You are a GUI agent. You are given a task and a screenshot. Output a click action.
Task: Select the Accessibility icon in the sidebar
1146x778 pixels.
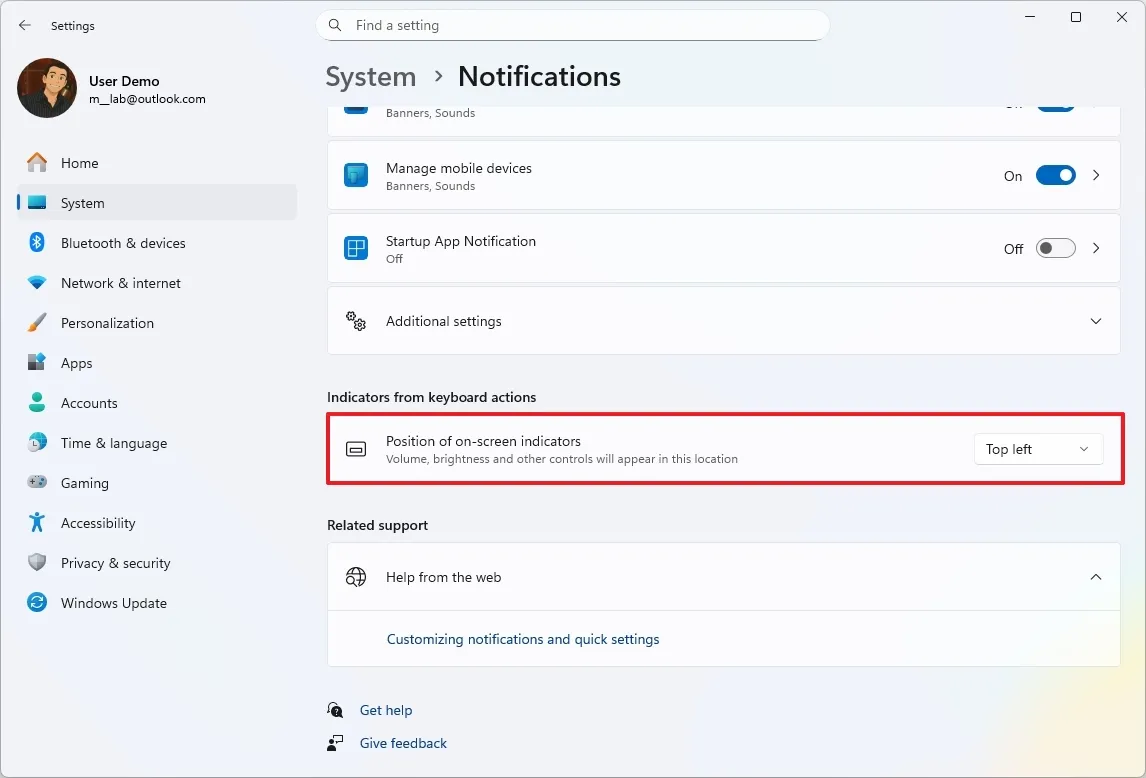tap(37, 523)
